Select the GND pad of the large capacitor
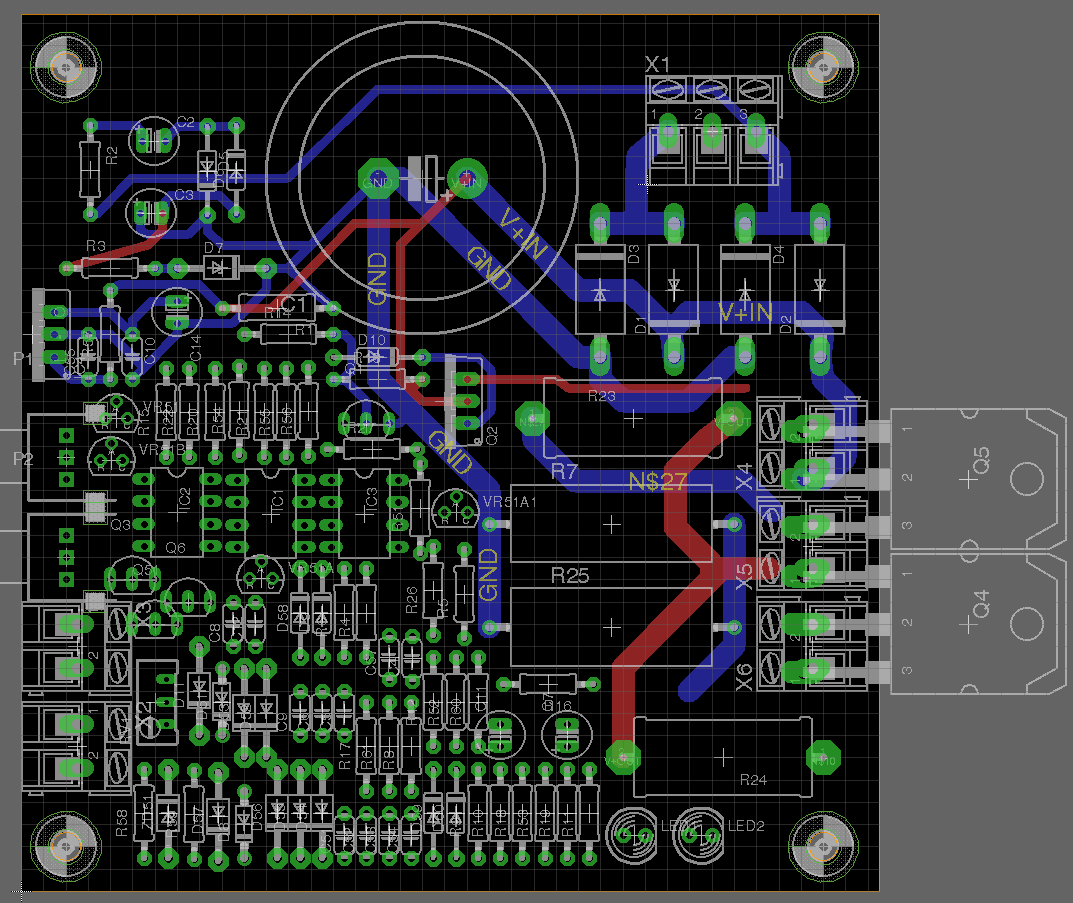The width and height of the screenshot is (1073, 903). [x=378, y=179]
